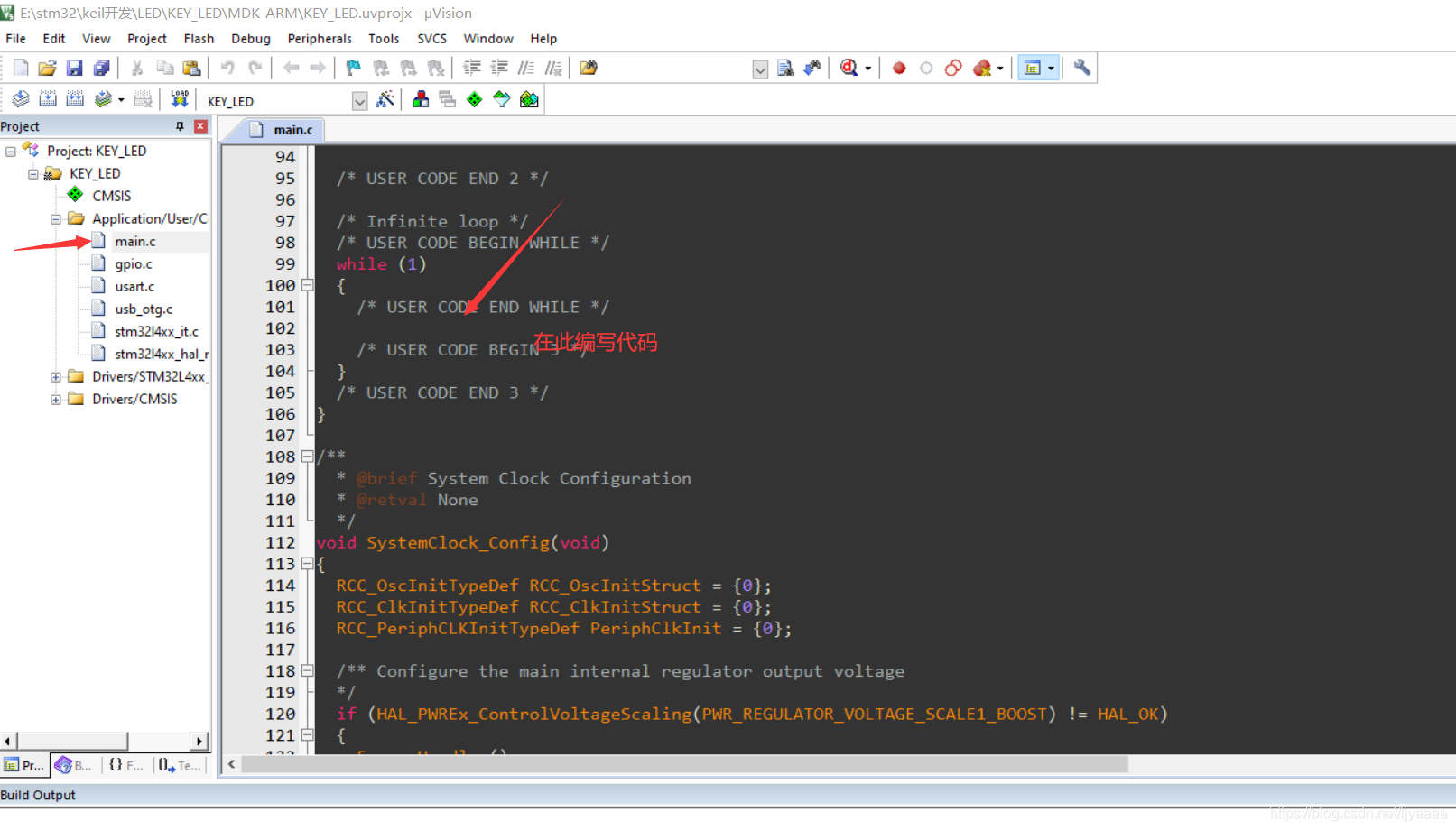Open Manage Project Items colored blocks icon

click(x=421, y=99)
